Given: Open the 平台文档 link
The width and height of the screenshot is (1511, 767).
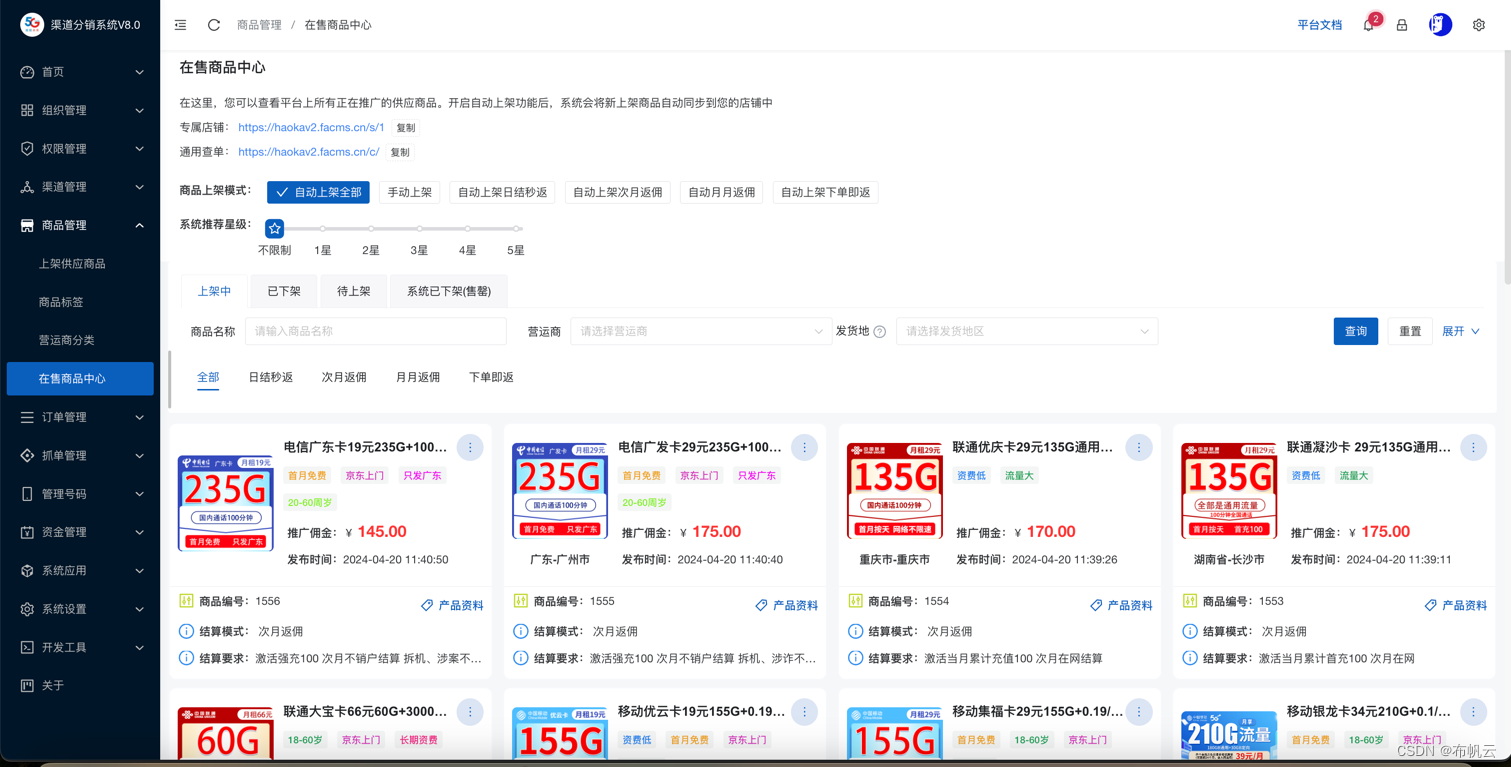Looking at the screenshot, I should click(x=1319, y=25).
